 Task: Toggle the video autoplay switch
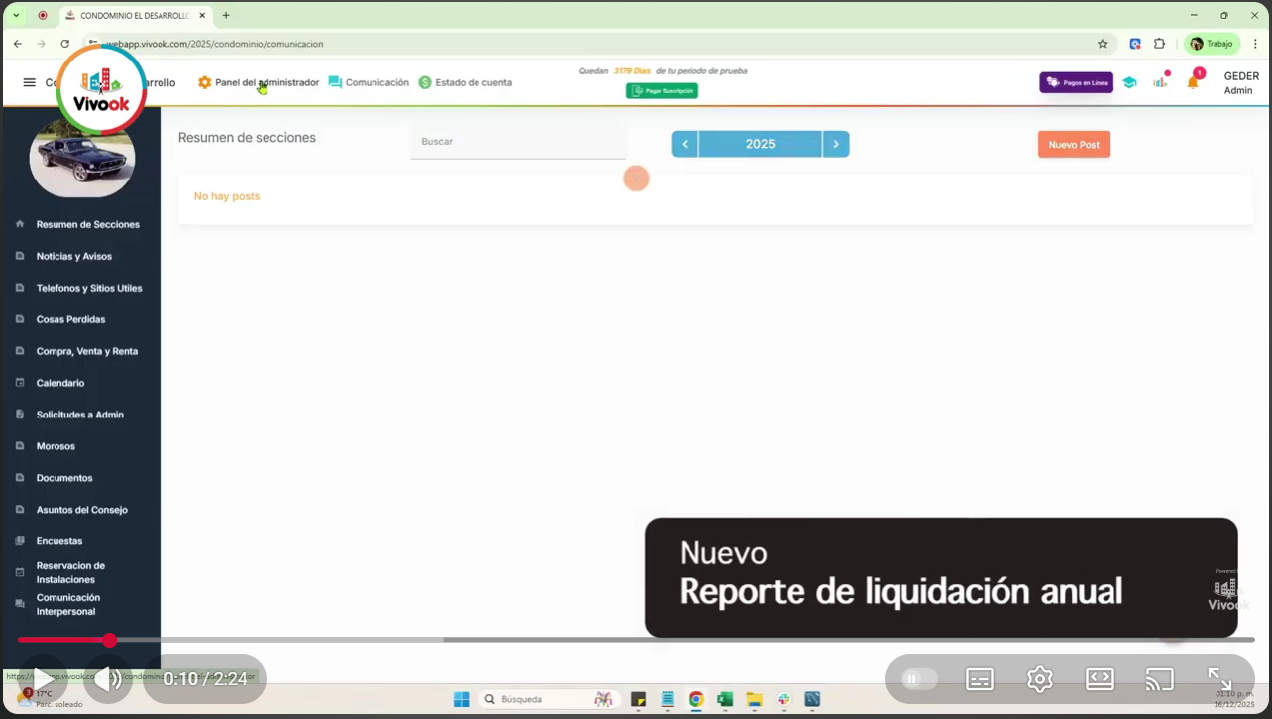point(918,679)
